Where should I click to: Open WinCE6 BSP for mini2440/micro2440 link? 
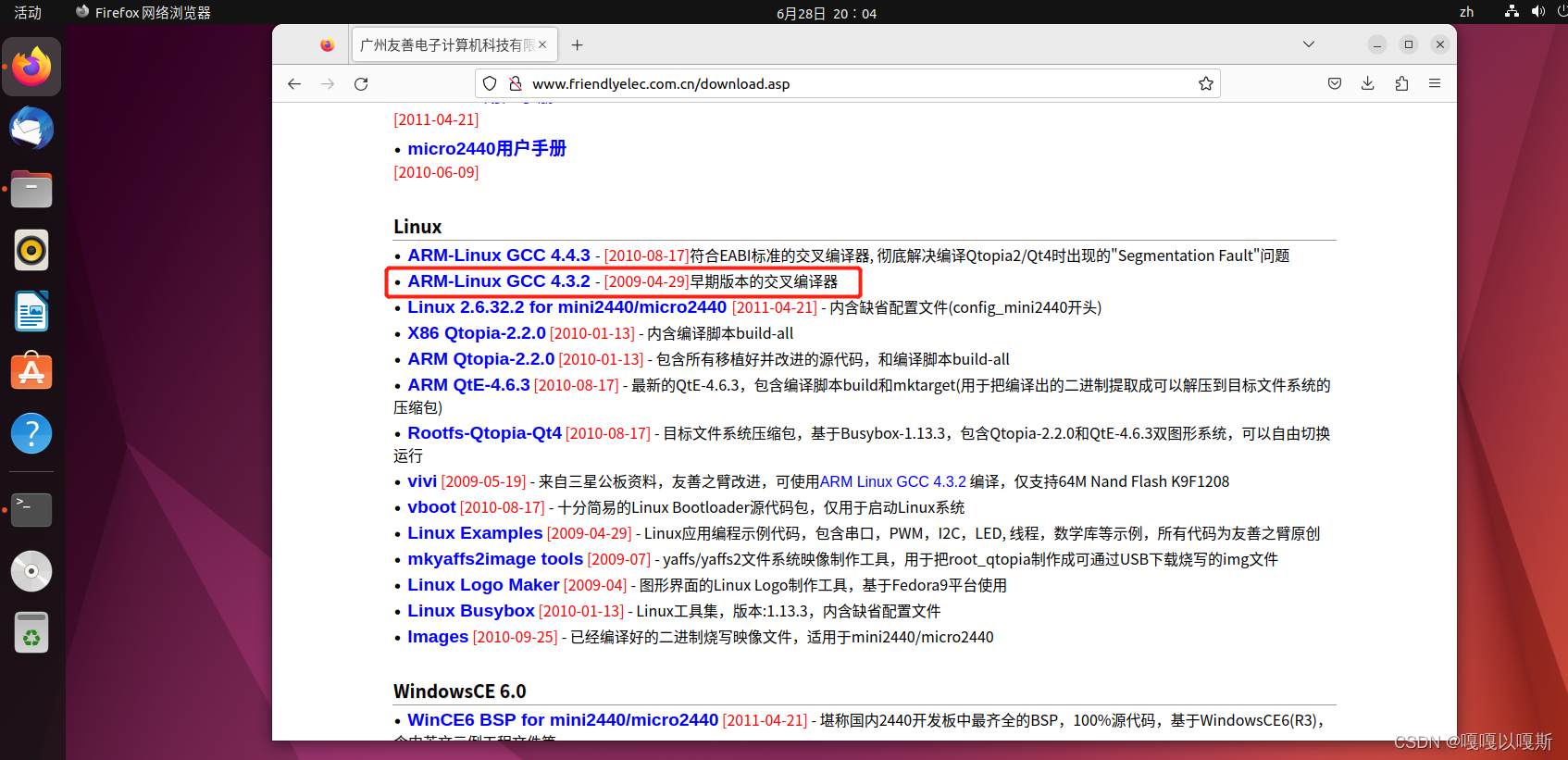tap(563, 719)
